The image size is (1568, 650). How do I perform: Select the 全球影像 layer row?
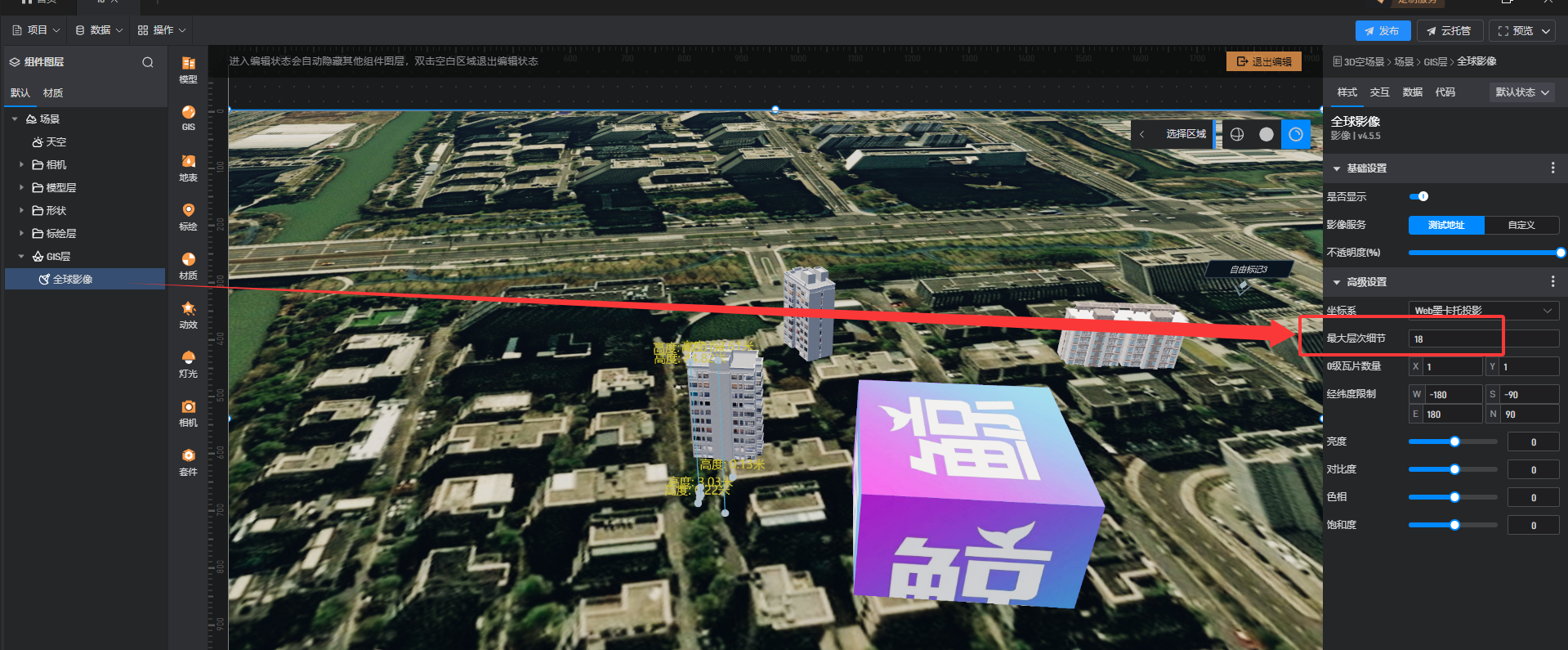85,280
